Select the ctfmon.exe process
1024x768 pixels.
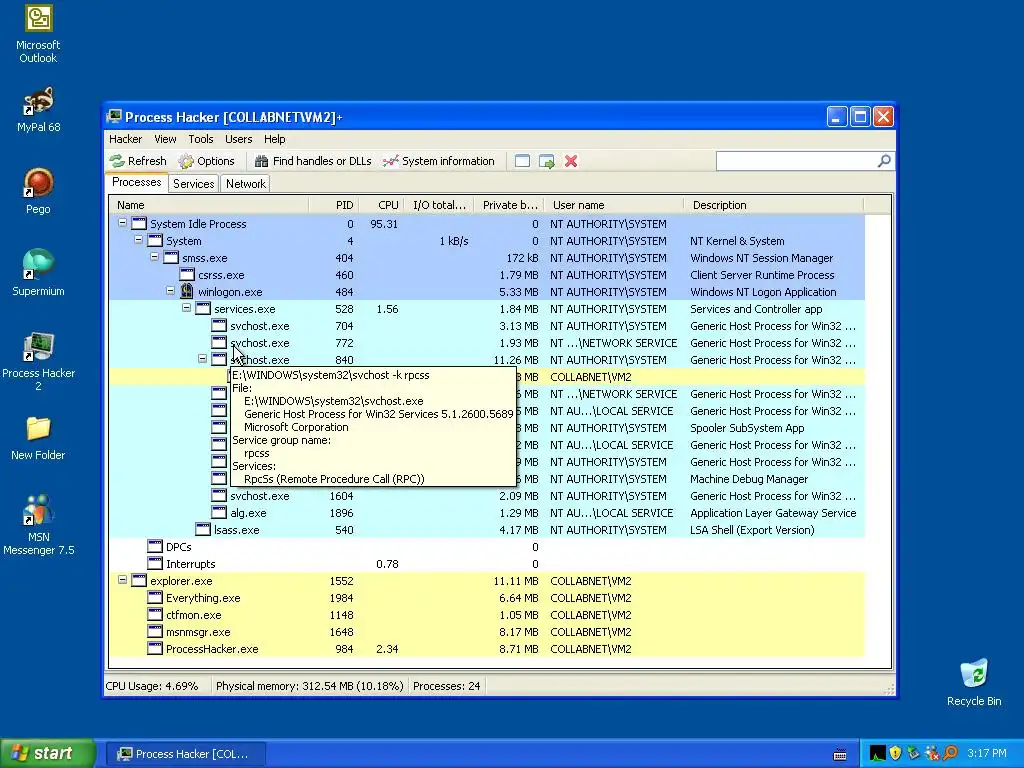point(487,615)
